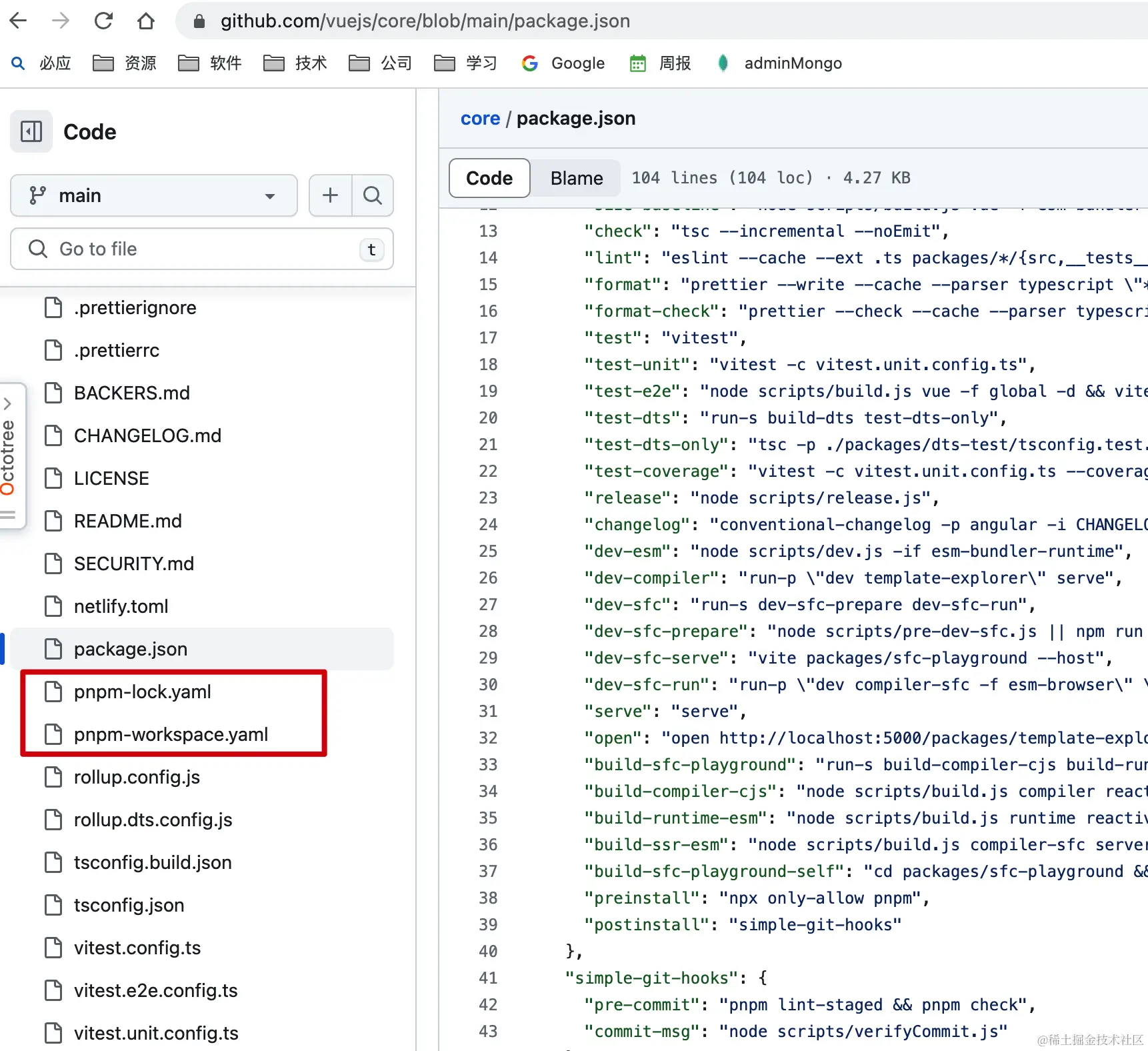The image size is (1148, 1051).
Task: Open tsconfig.json in the file tree
Action: click(129, 905)
